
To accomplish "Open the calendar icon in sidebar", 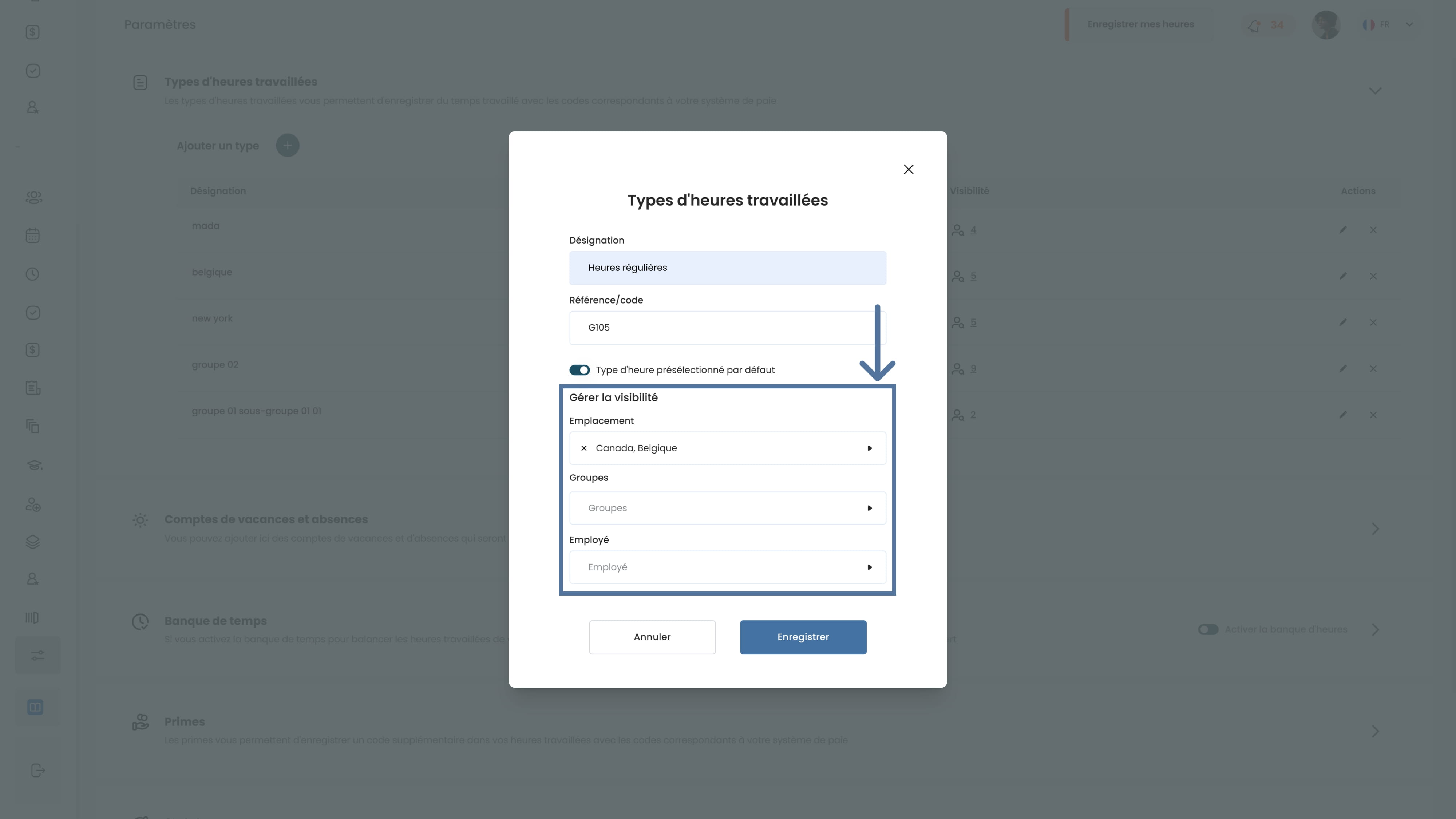I will pos(33,236).
